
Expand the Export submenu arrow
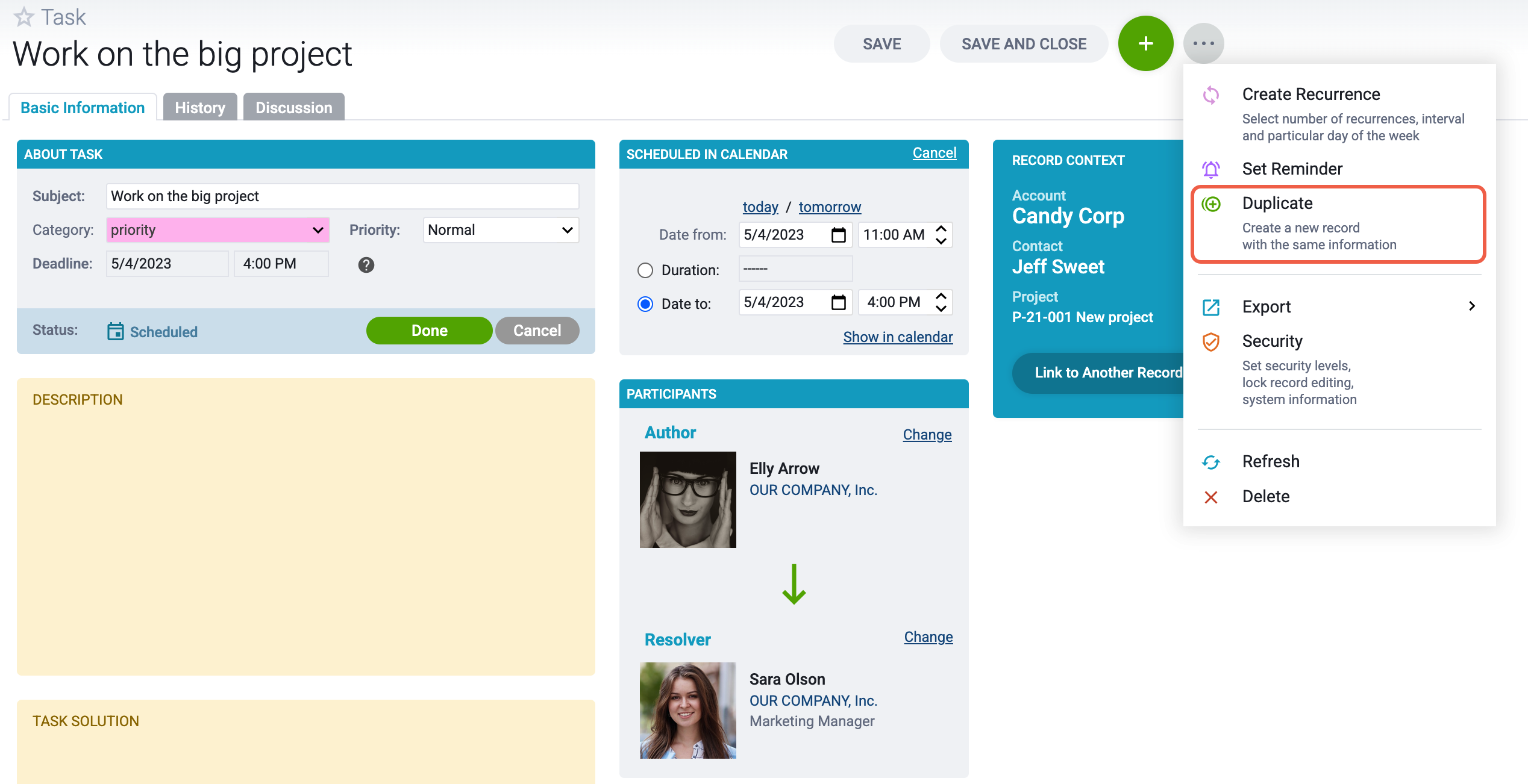pyautogui.click(x=1472, y=306)
